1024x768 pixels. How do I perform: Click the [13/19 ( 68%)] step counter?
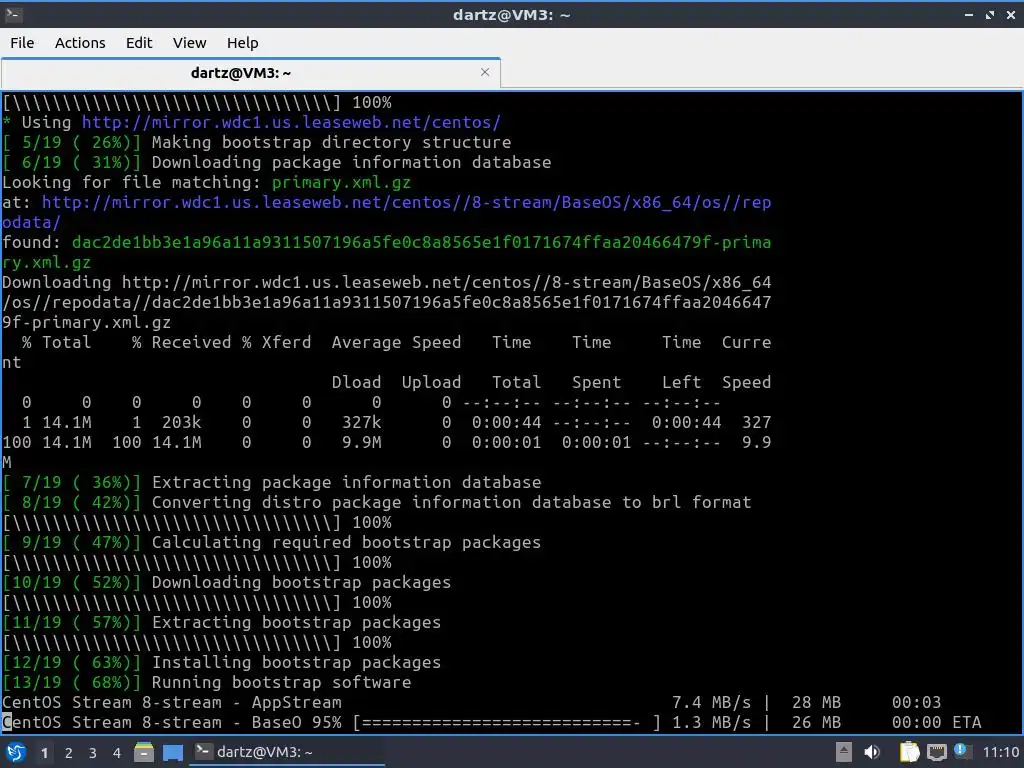(x=71, y=682)
